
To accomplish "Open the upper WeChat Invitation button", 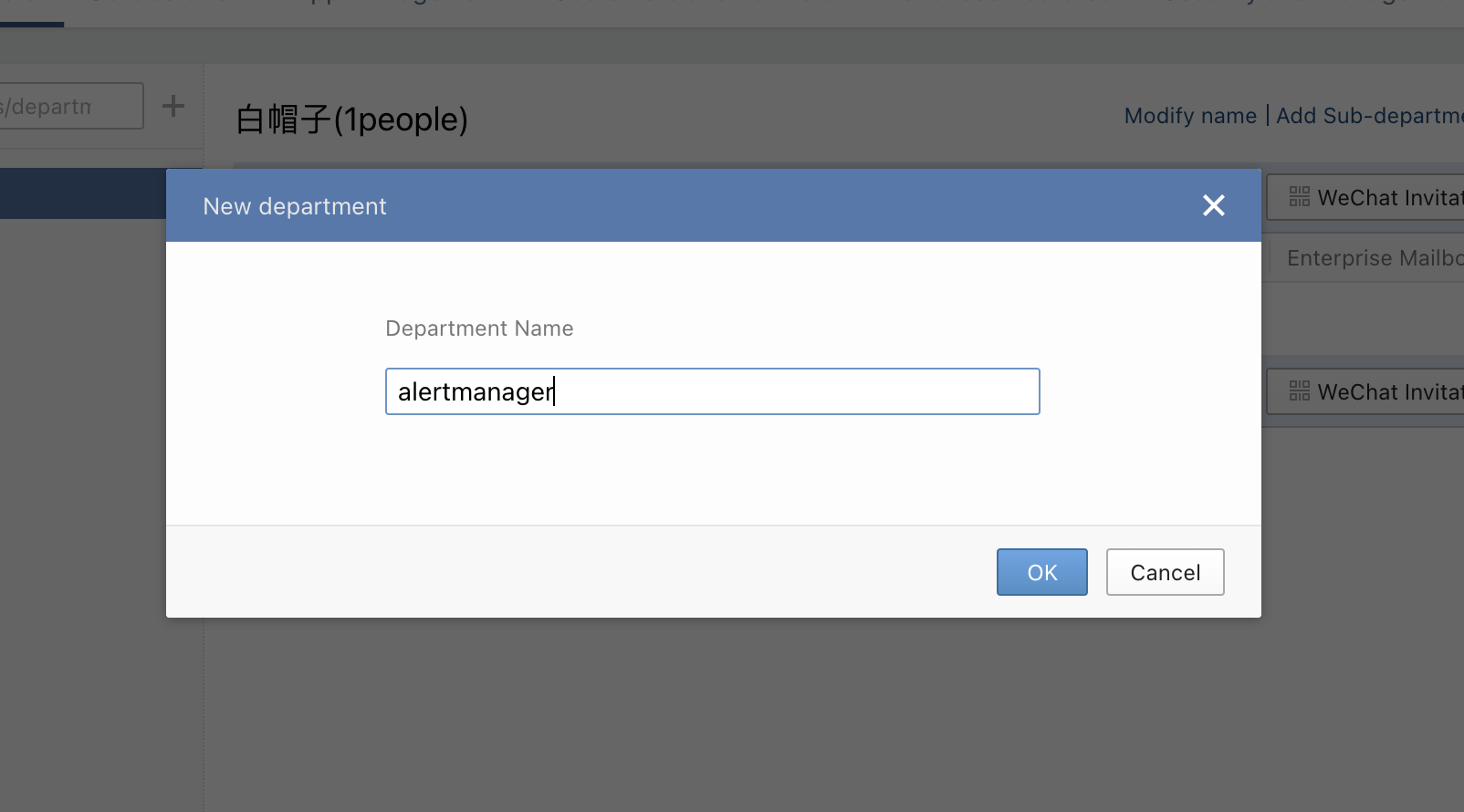I will point(1365,197).
